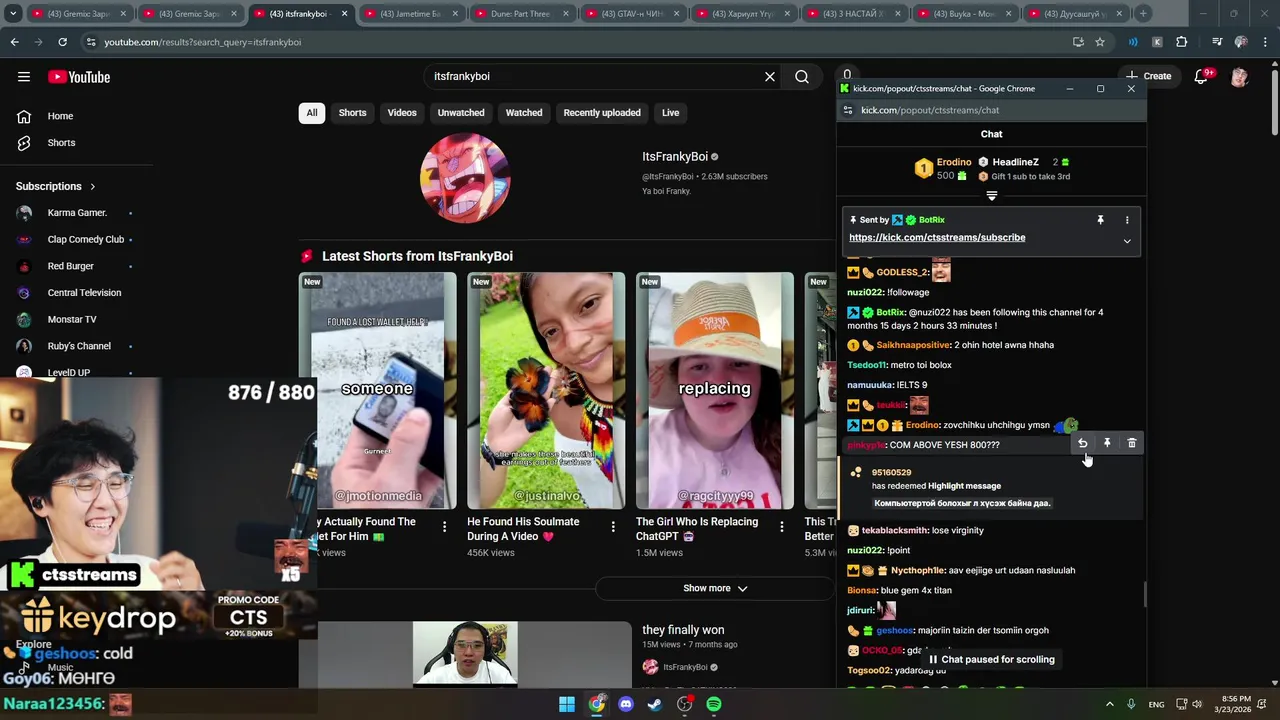Open options for The Girl Who Is Replacing ChatGPT
The height and width of the screenshot is (720, 1280).
(783, 526)
